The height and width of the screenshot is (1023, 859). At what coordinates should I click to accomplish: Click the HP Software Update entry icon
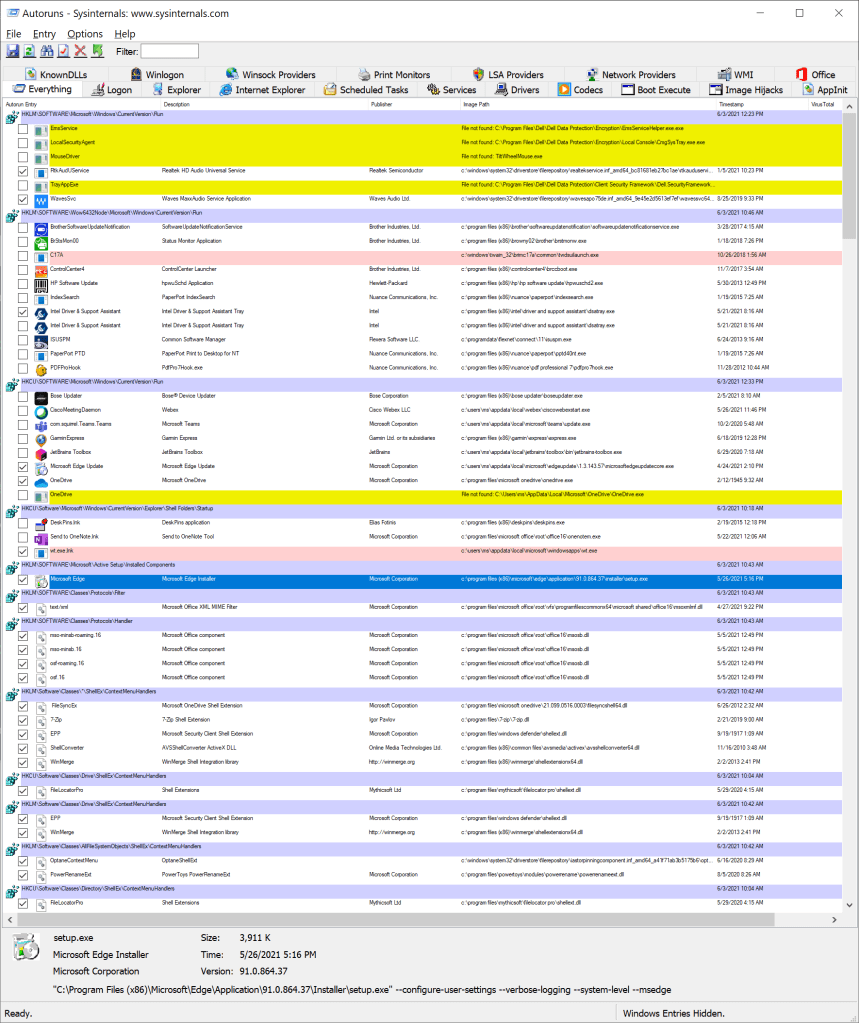[41, 283]
